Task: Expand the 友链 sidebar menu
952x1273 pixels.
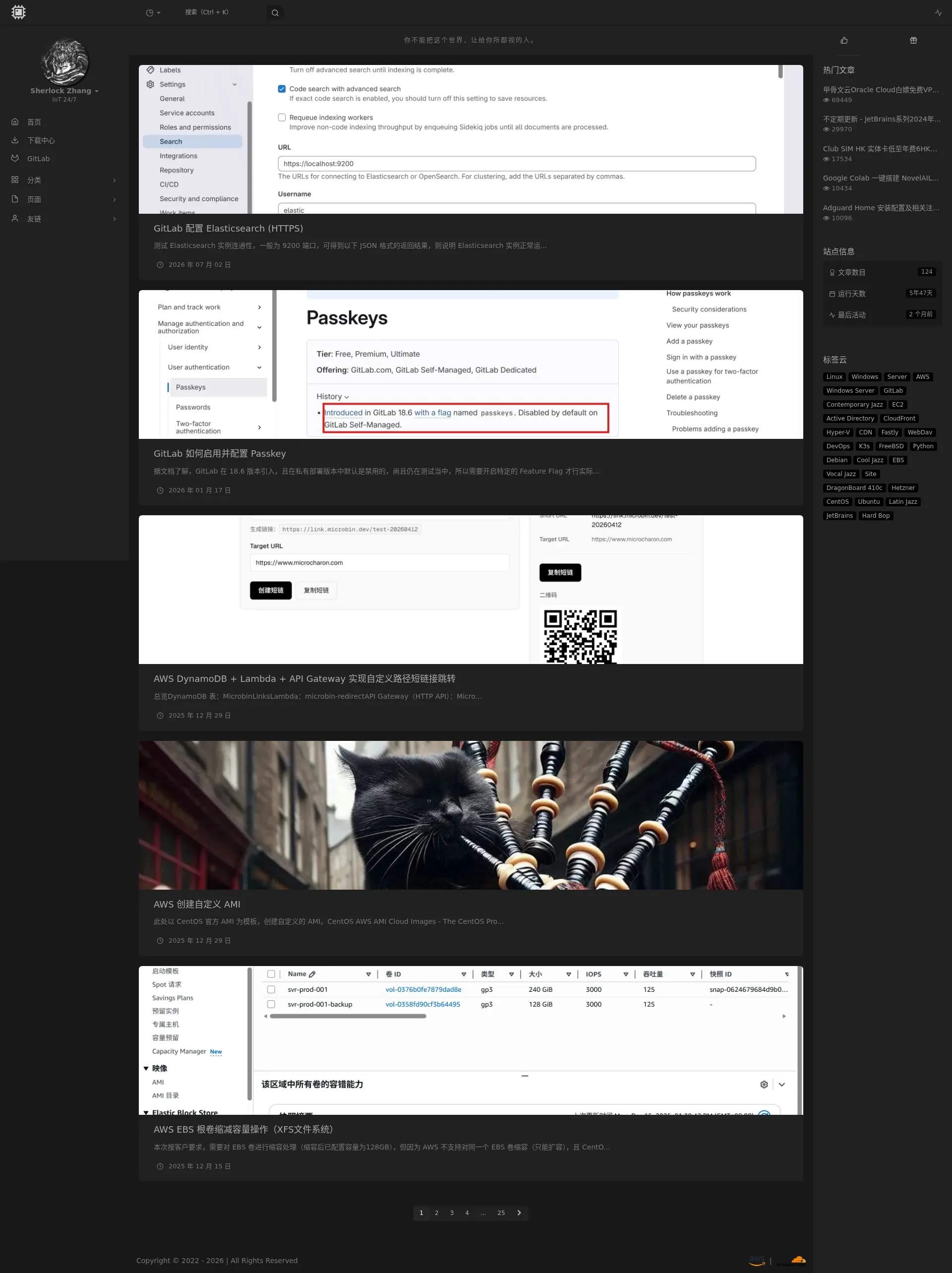Action: pos(64,219)
